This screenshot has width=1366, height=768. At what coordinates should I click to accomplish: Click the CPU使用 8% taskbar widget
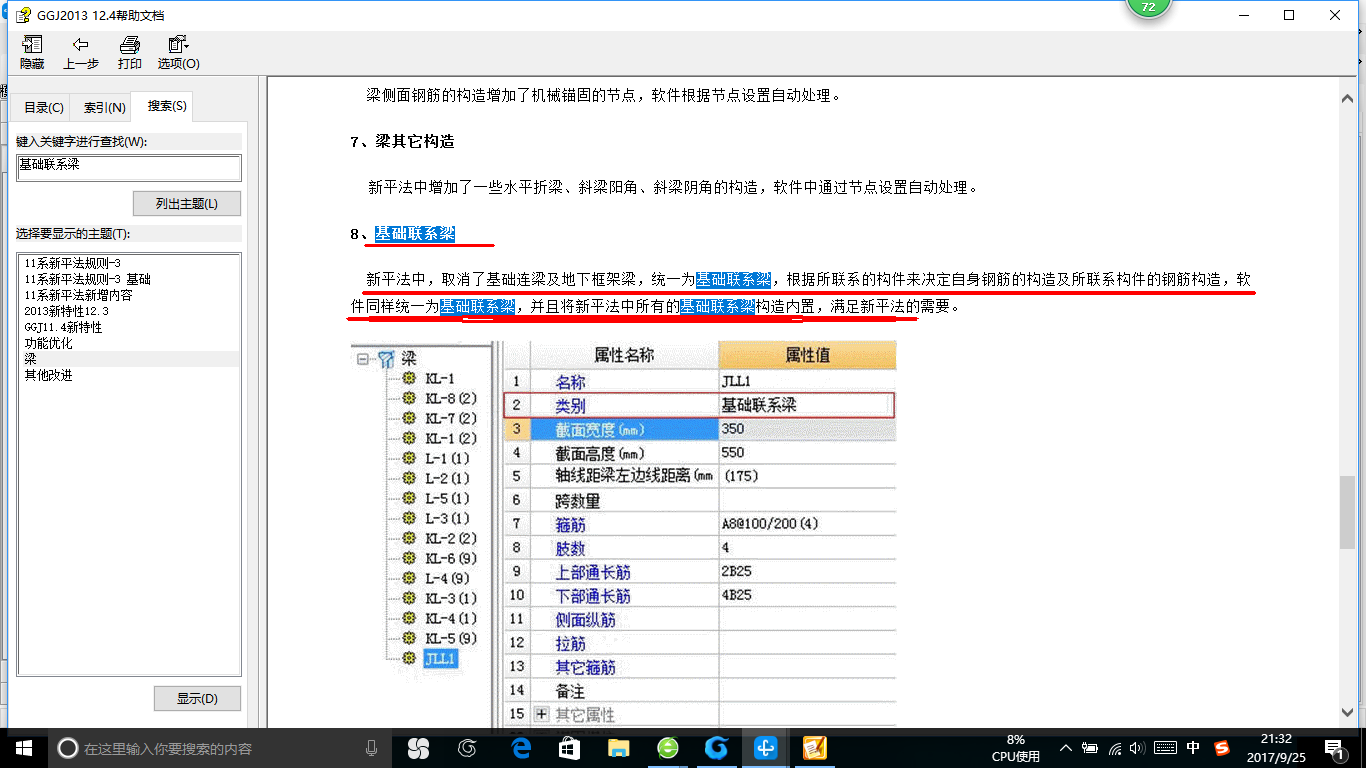click(1015, 748)
